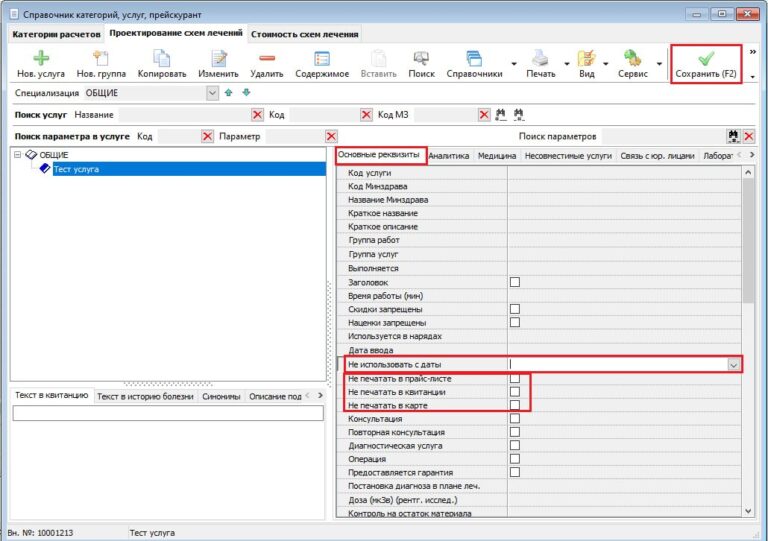
Task: Click the Печать printer icon
Action: pyautogui.click(x=541, y=58)
